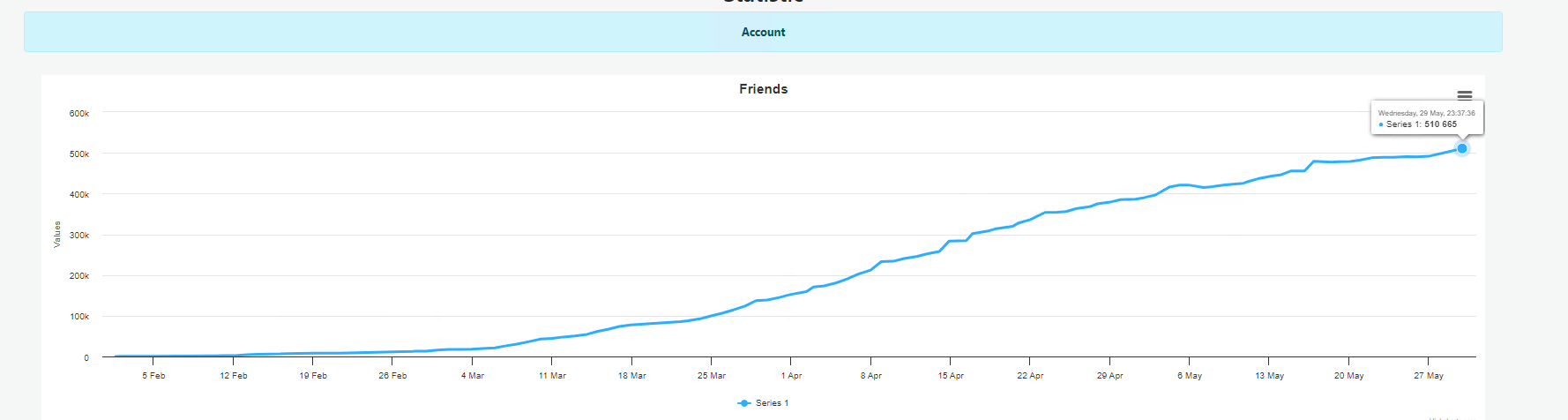Click the 600k y-axis label
Image resolution: width=1568 pixels, height=420 pixels.
(x=79, y=114)
